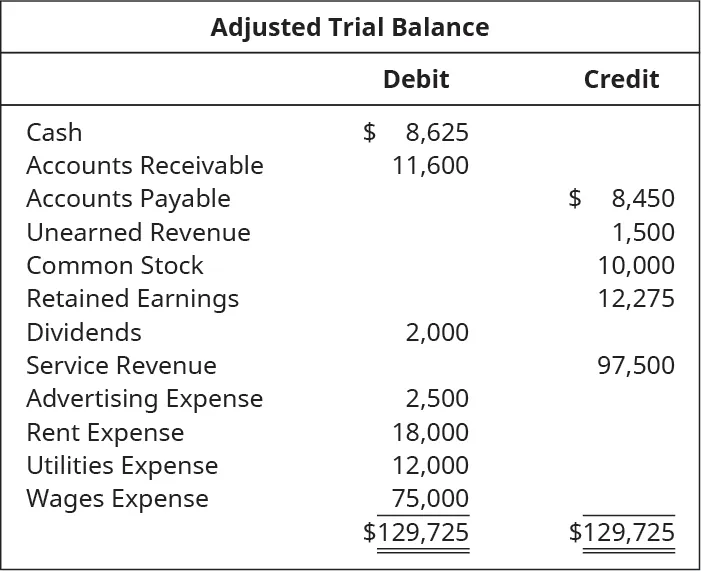Click the Rent Expense label
The width and height of the screenshot is (701, 571).
pos(105,432)
